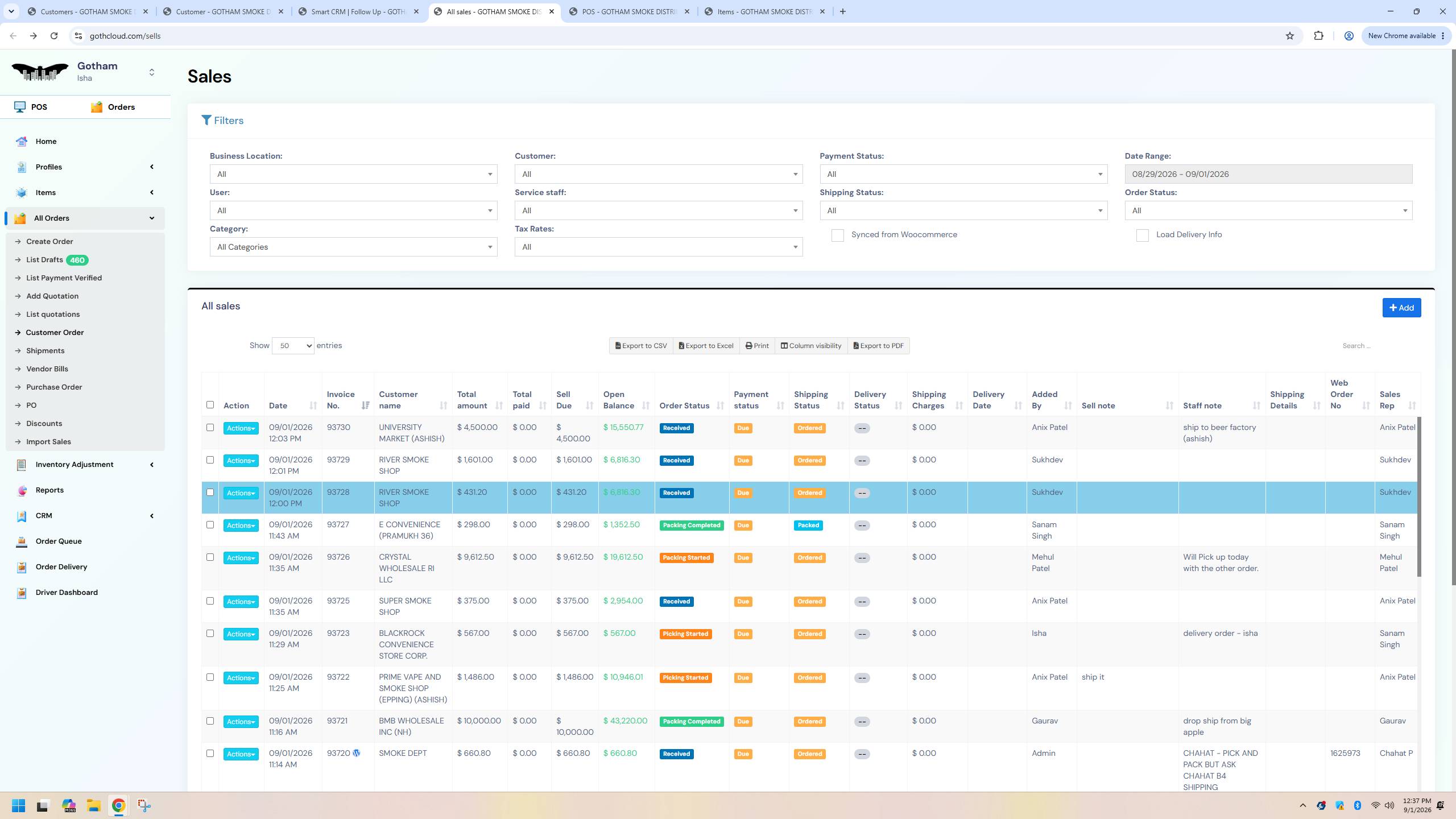Click the page vertical scrollbar

pos(1453,318)
